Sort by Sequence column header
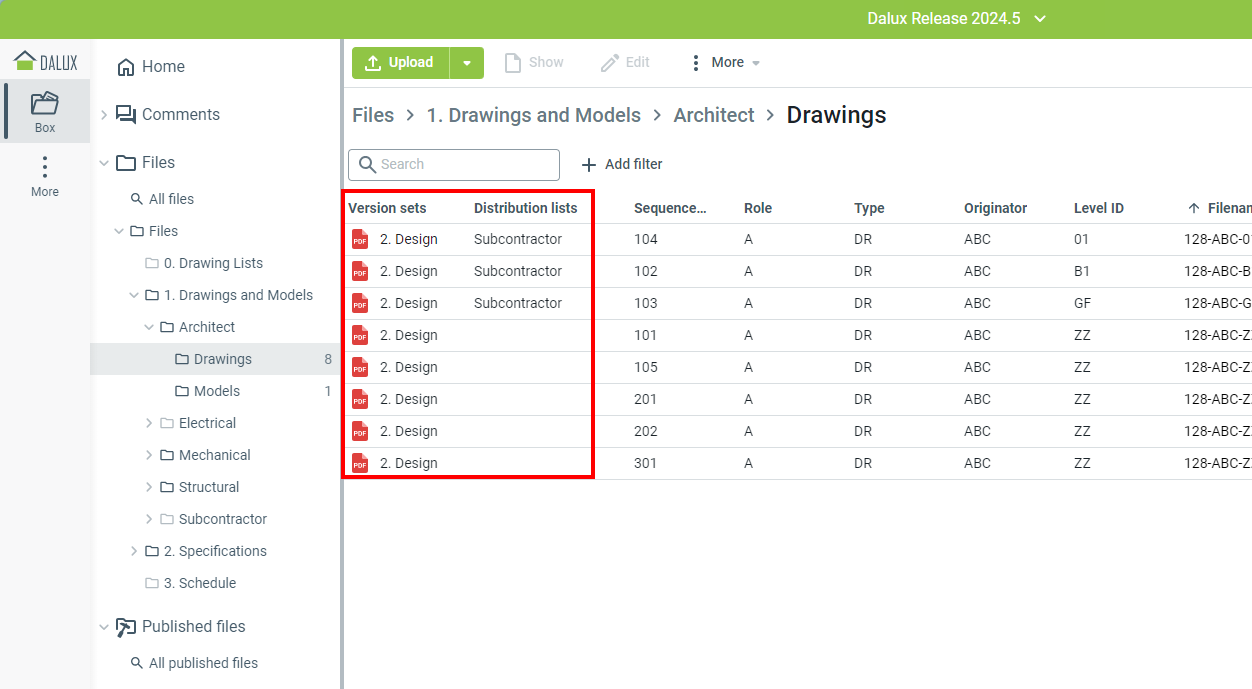This screenshot has width=1252, height=689. click(670, 209)
